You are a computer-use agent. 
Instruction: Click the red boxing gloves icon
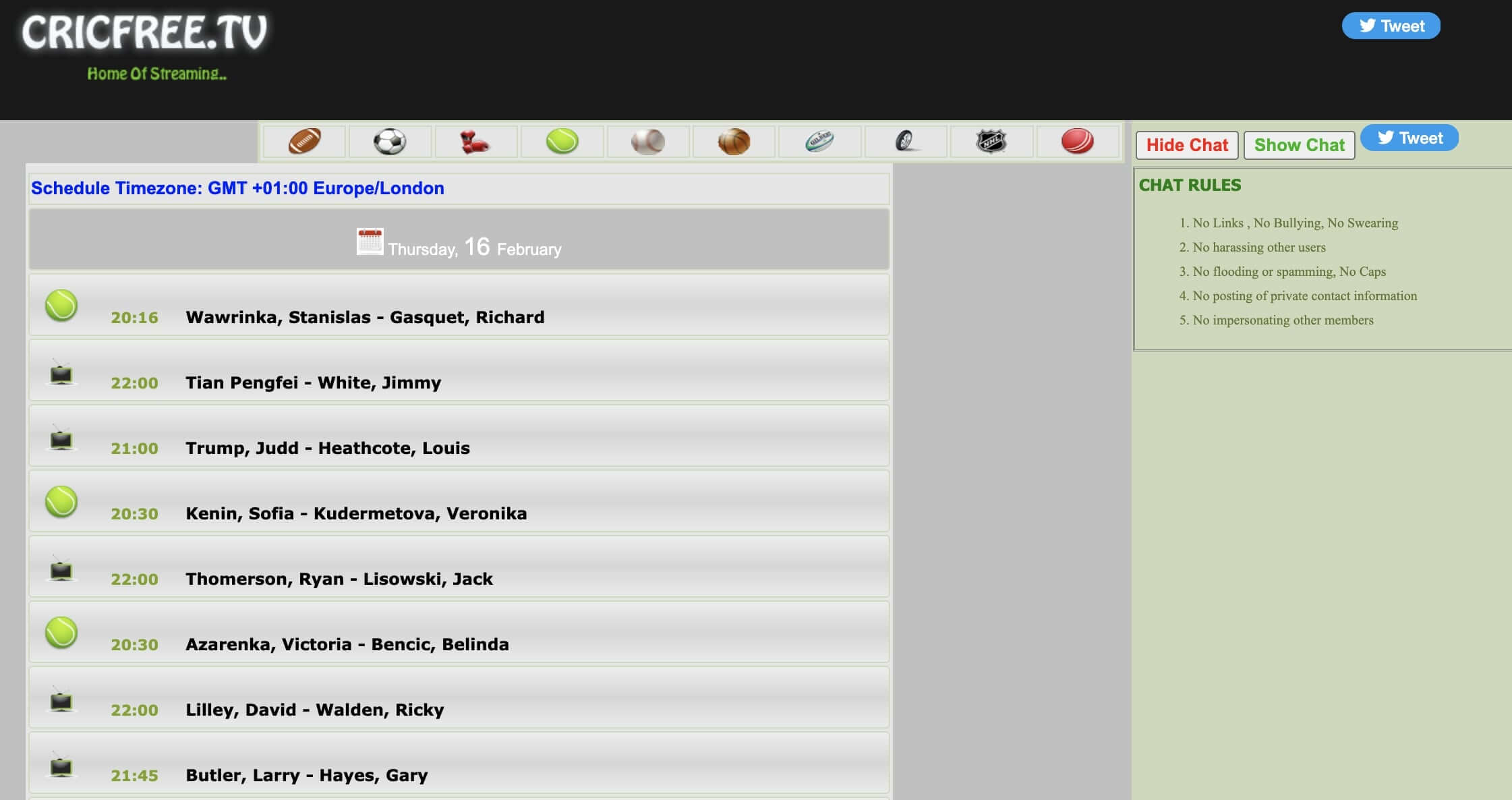[x=475, y=142]
